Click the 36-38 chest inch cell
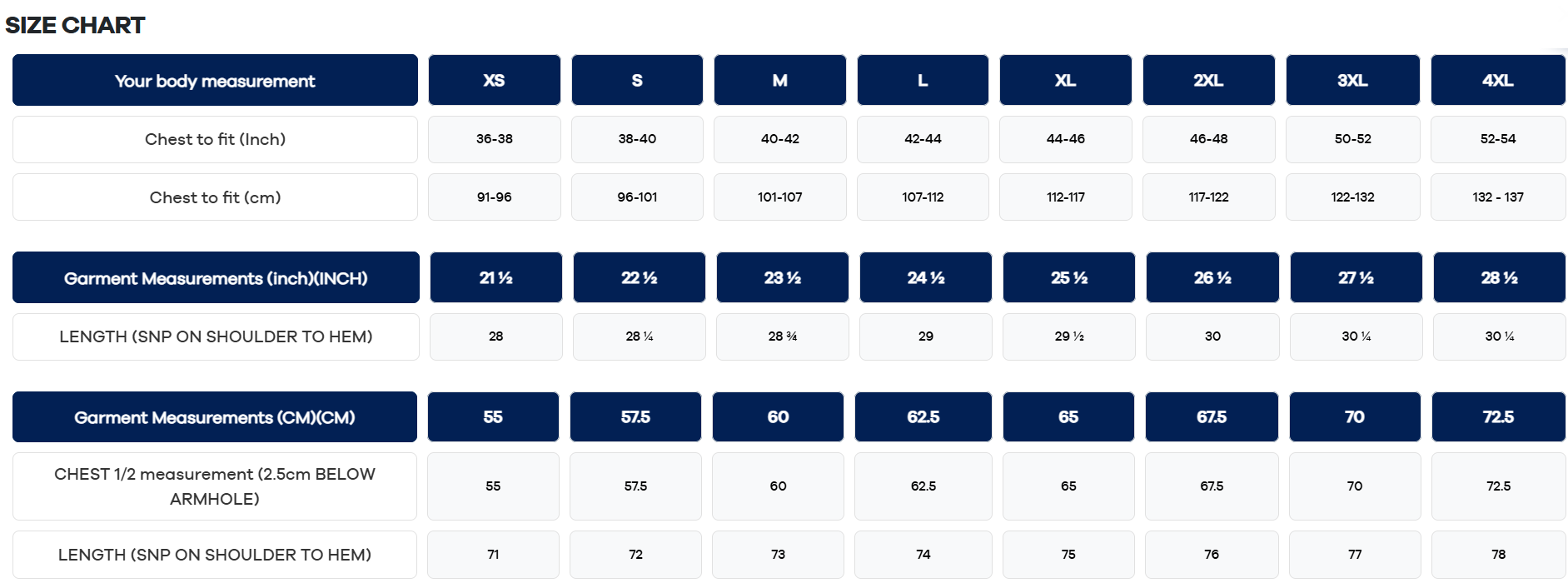 (x=494, y=139)
